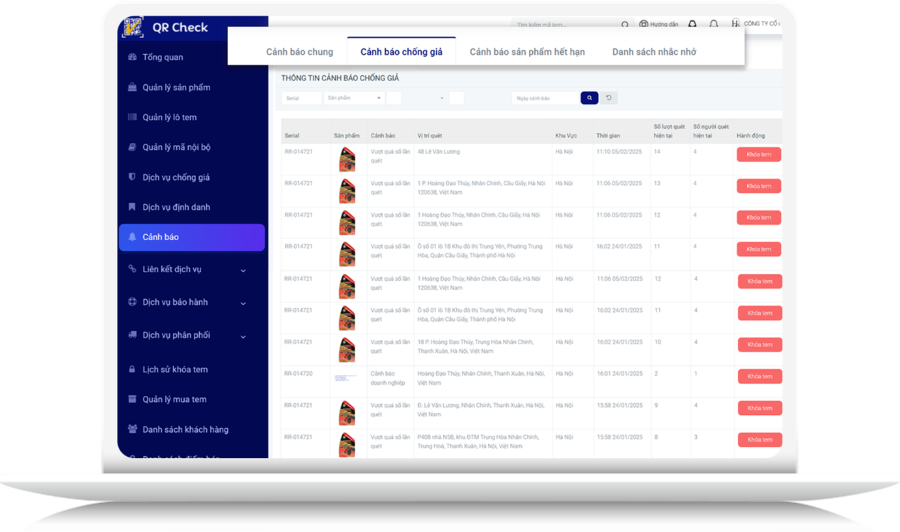Image resolution: width=900 pixels, height=532 pixels.
Task: Open the Sản phẩm filter dropdown
Action: [x=354, y=98]
